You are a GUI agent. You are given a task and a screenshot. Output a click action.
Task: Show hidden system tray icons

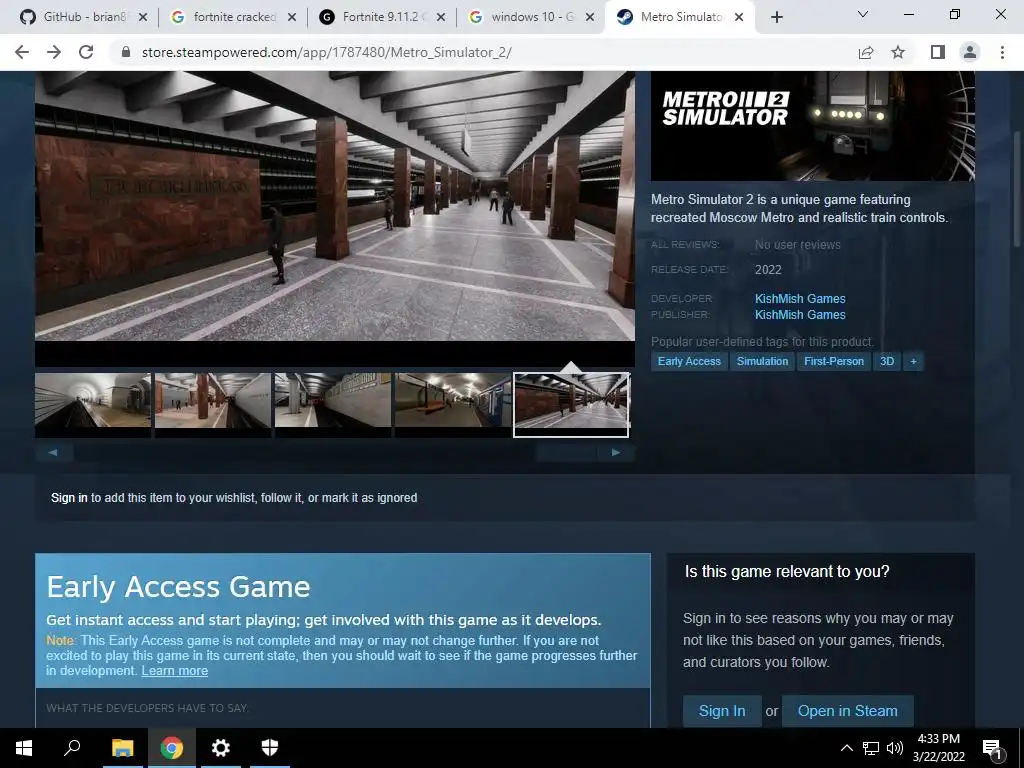click(846, 748)
